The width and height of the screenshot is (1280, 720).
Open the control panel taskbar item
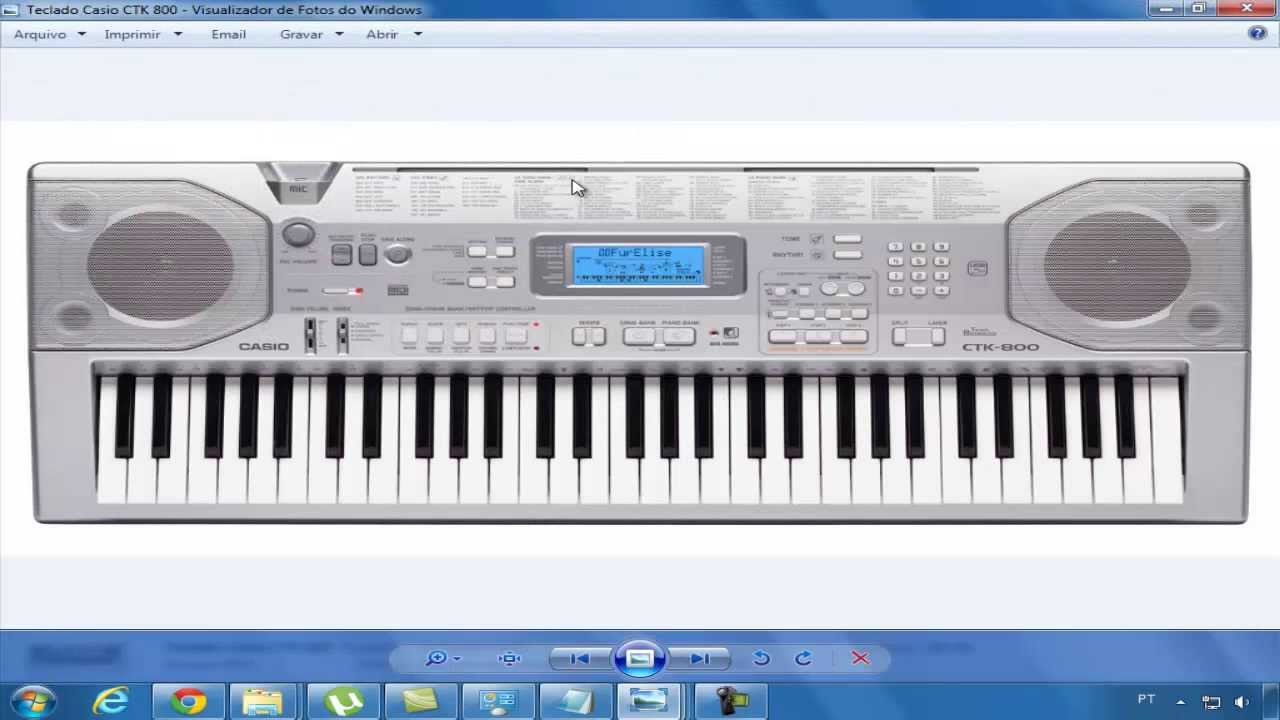(497, 701)
